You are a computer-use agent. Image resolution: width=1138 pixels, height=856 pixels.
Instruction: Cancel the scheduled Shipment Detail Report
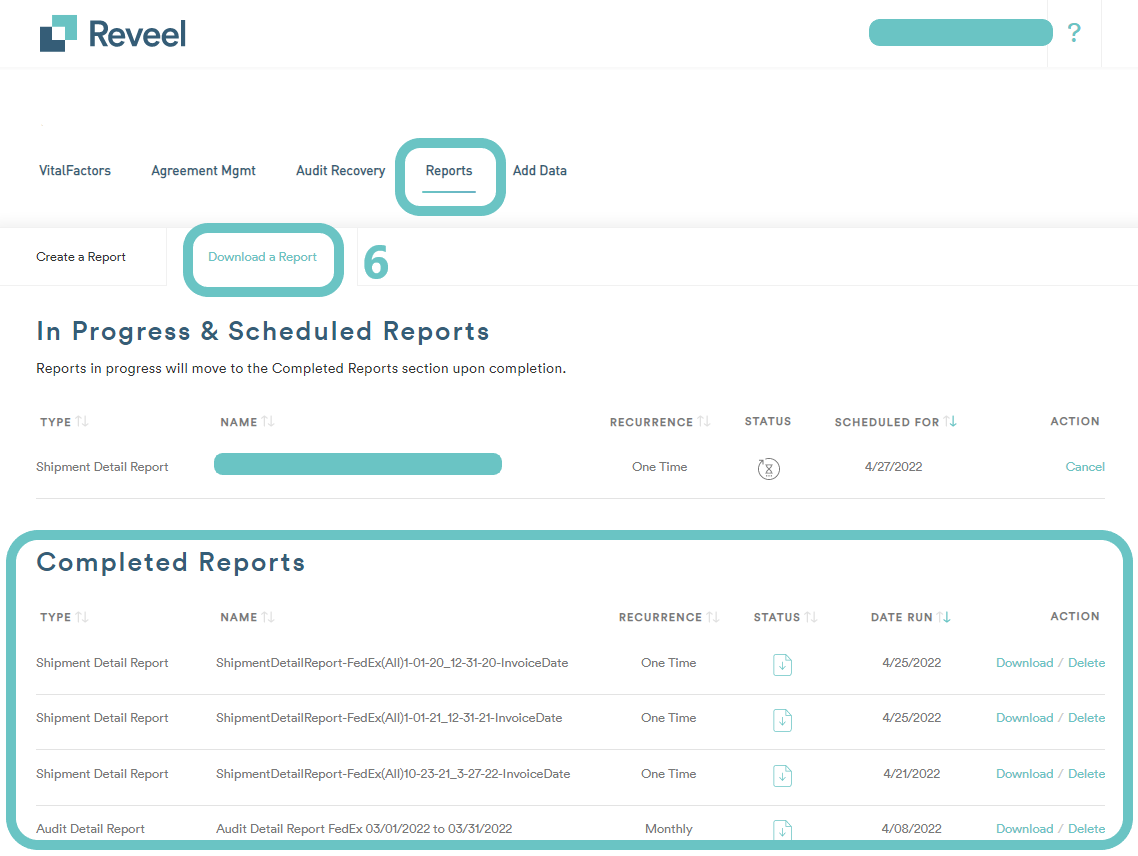click(x=1085, y=466)
